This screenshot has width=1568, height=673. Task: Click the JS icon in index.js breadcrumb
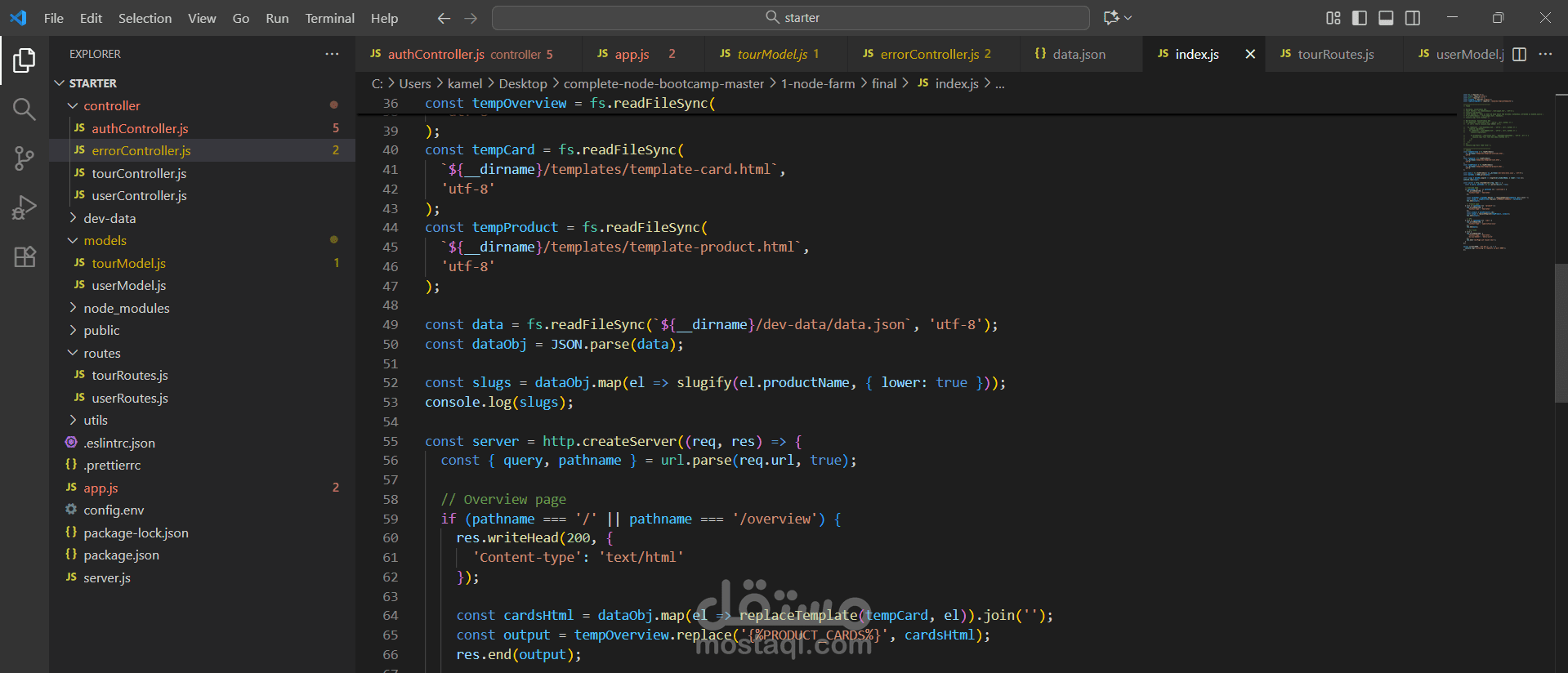pos(922,83)
